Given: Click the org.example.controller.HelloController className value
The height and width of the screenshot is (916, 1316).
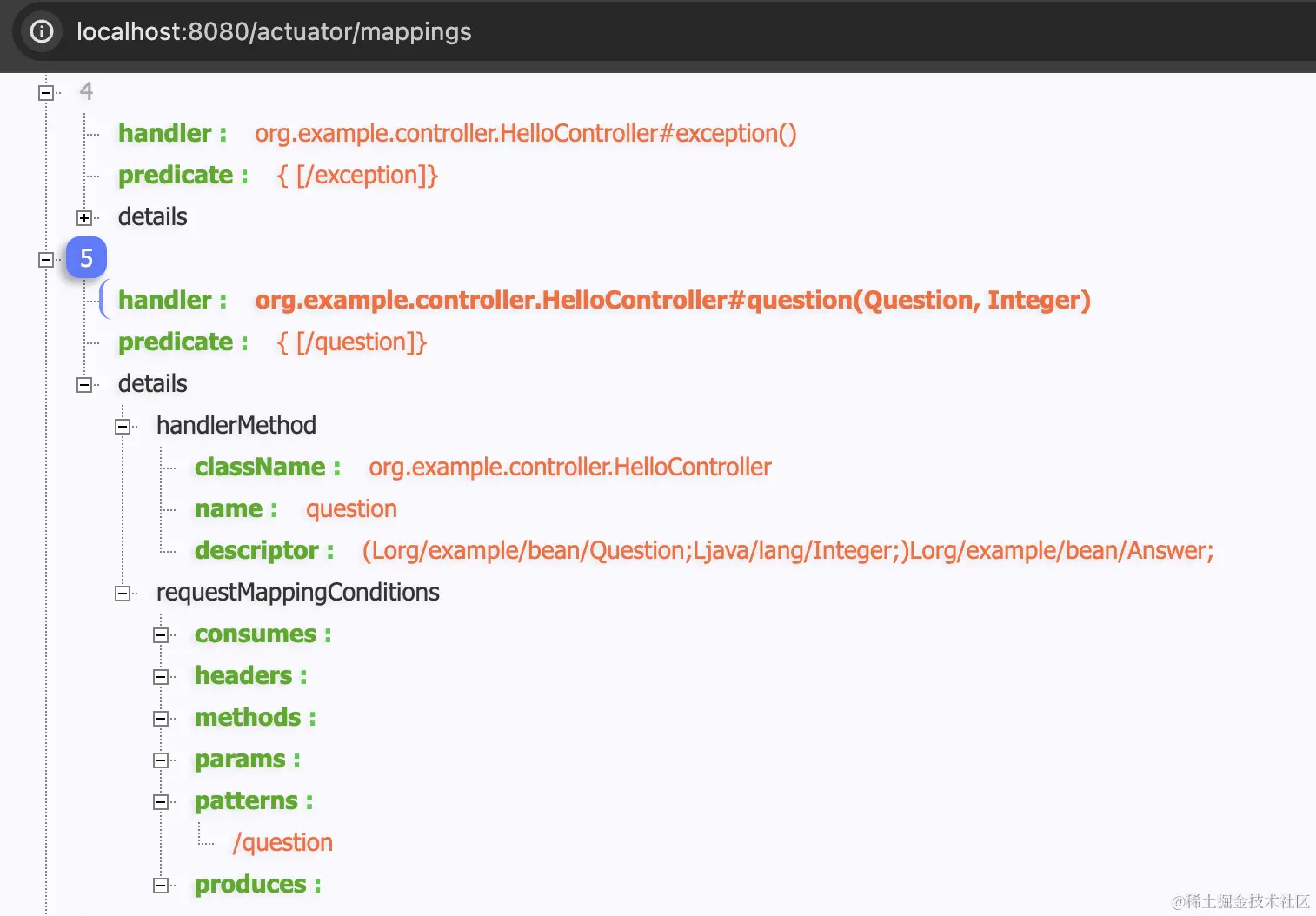Looking at the screenshot, I should (x=570, y=467).
